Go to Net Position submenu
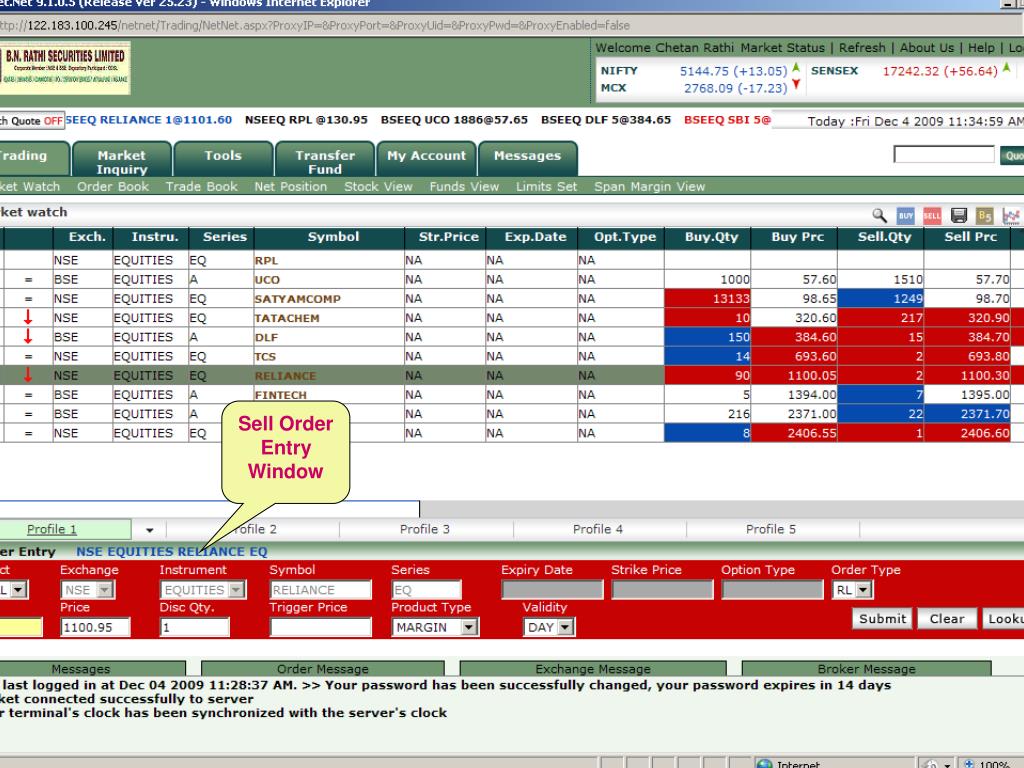 291,186
